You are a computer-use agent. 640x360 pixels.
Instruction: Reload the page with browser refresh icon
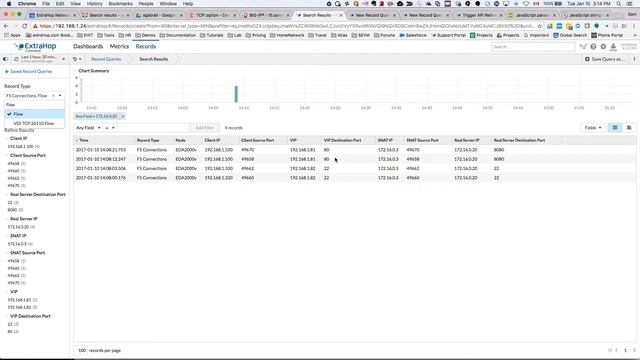pos(25,26)
